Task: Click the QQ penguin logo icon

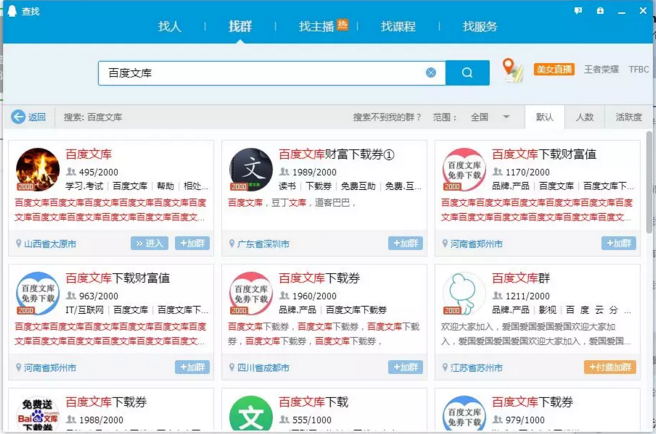Action: coord(12,11)
